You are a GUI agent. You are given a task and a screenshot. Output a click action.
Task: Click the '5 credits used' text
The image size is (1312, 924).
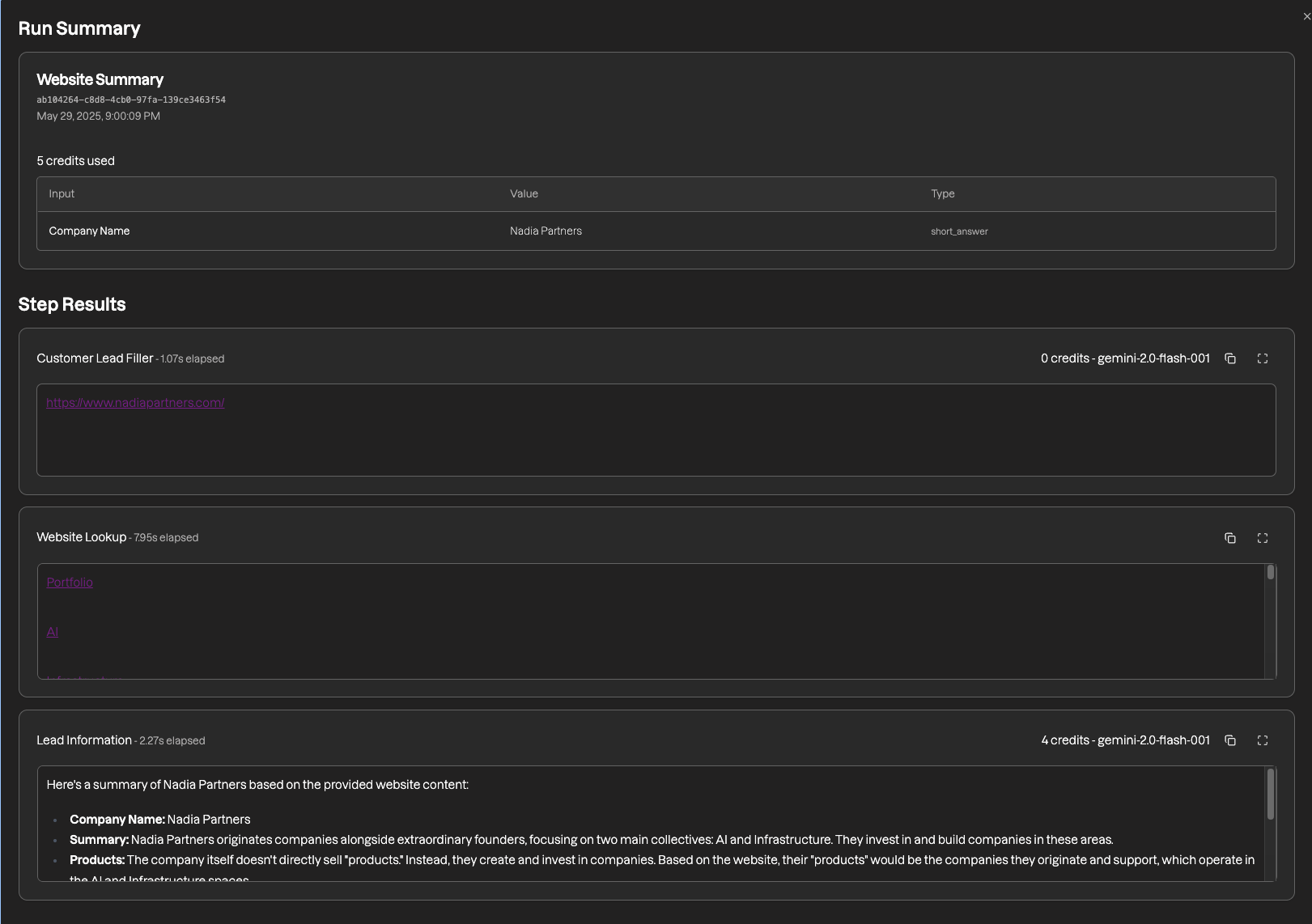75,161
